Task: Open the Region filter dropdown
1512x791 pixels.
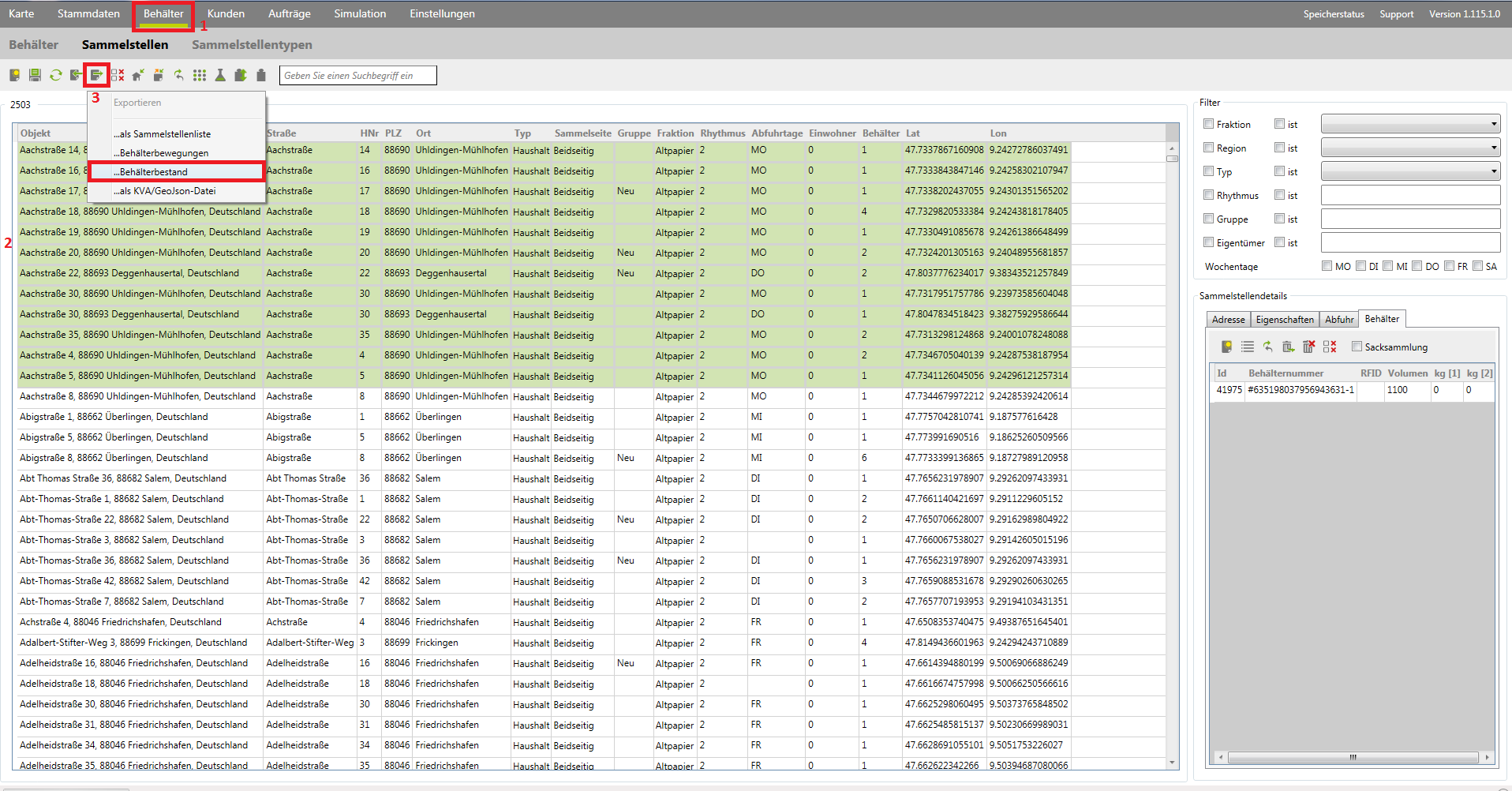Action: click(x=1410, y=148)
